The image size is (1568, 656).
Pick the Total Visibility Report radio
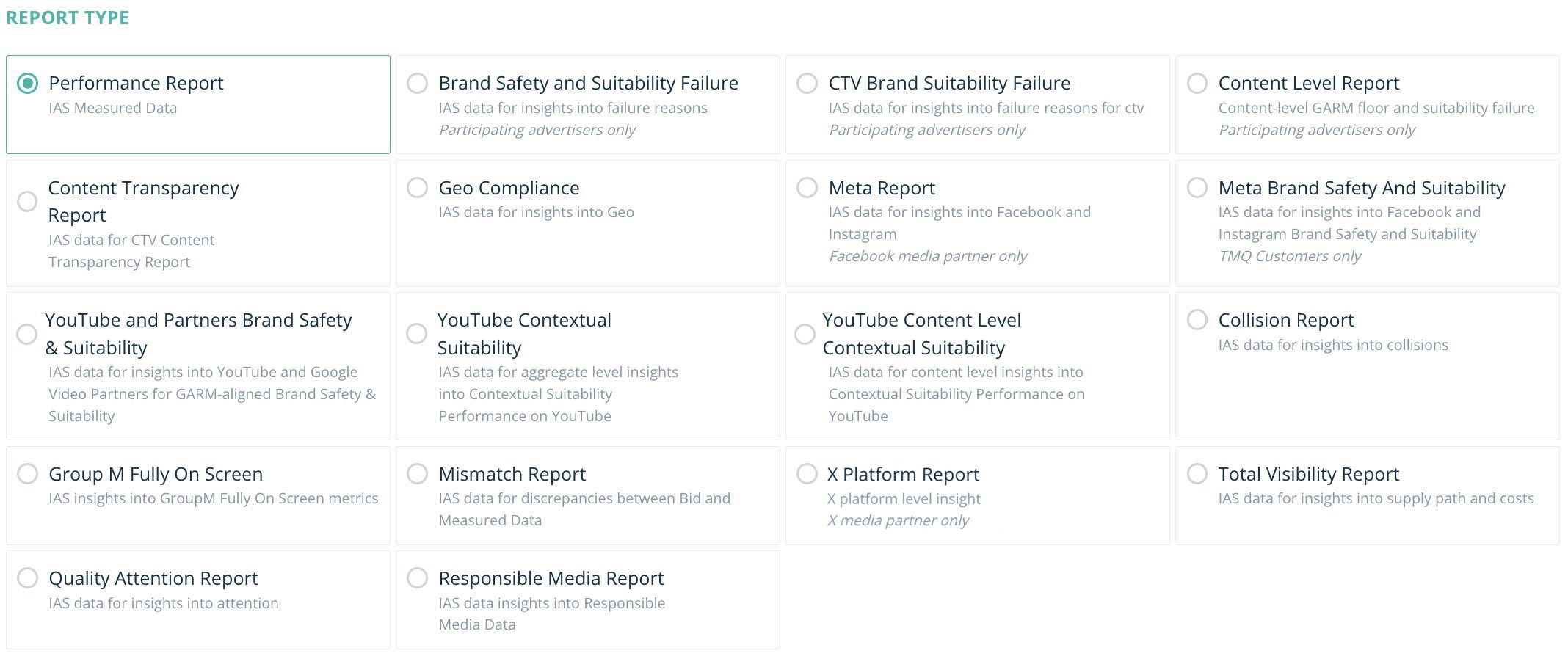click(1197, 473)
